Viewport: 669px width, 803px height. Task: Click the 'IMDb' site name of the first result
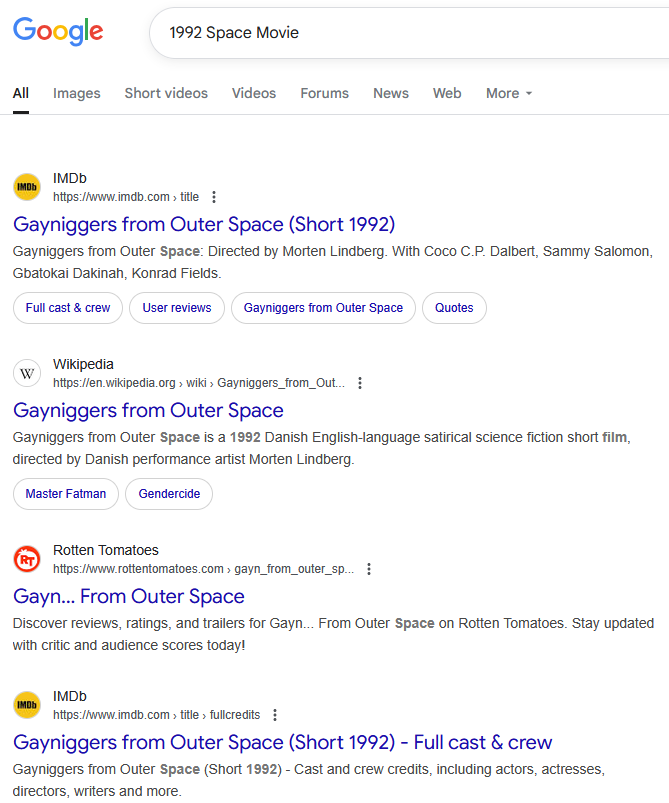coord(70,178)
